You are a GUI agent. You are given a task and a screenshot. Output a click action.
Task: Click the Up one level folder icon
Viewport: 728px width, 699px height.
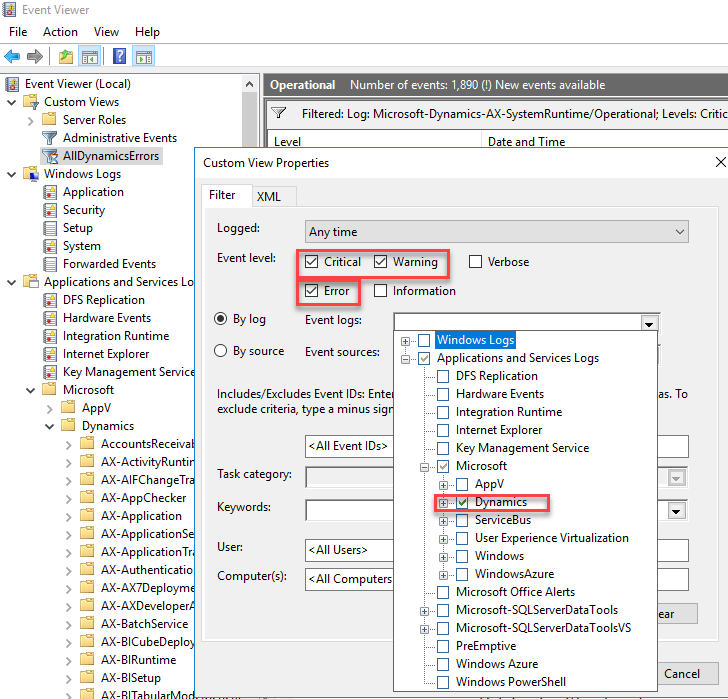click(66, 57)
